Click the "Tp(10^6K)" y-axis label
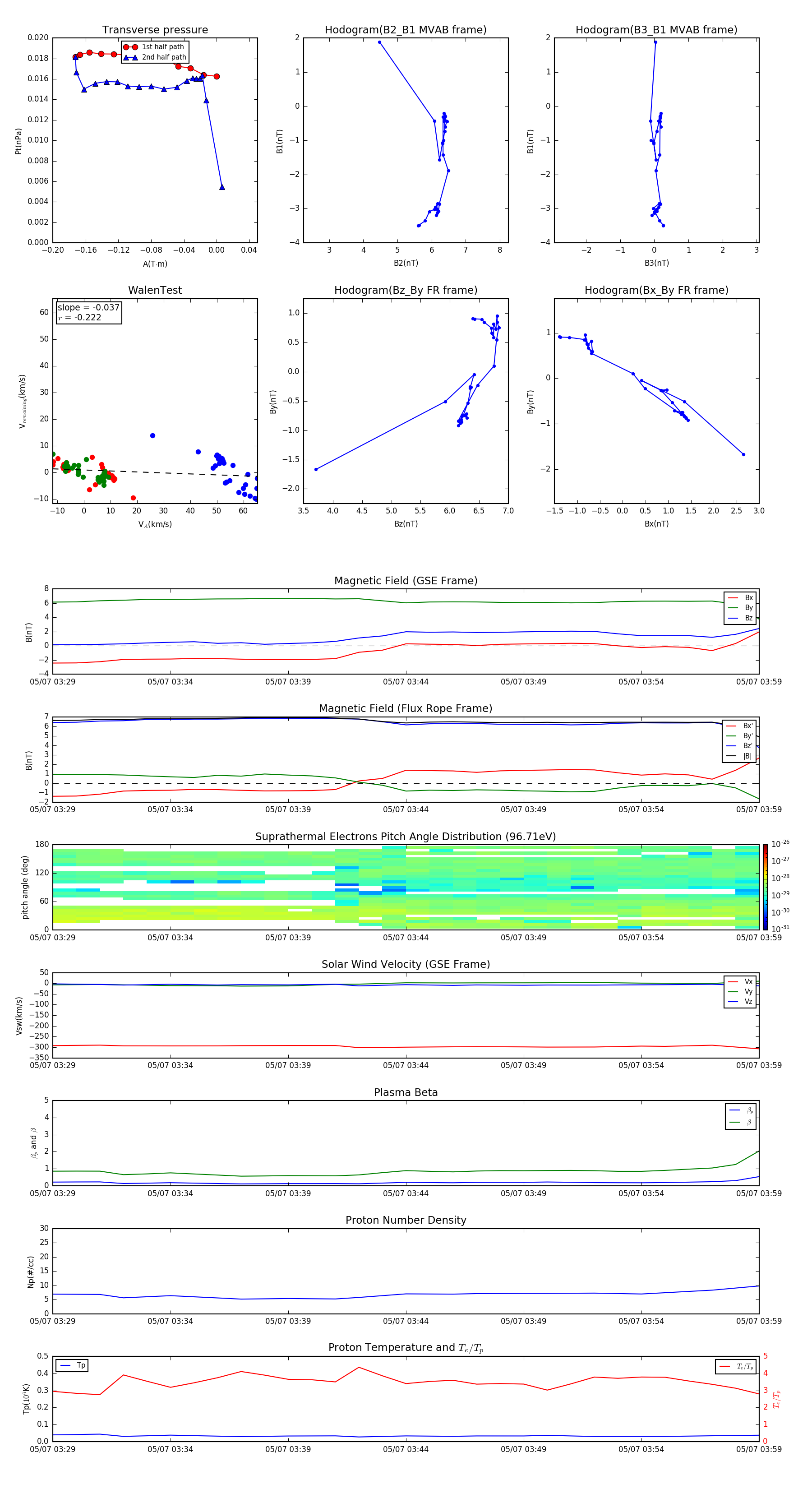The image size is (812, 1489). (x=26, y=1399)
